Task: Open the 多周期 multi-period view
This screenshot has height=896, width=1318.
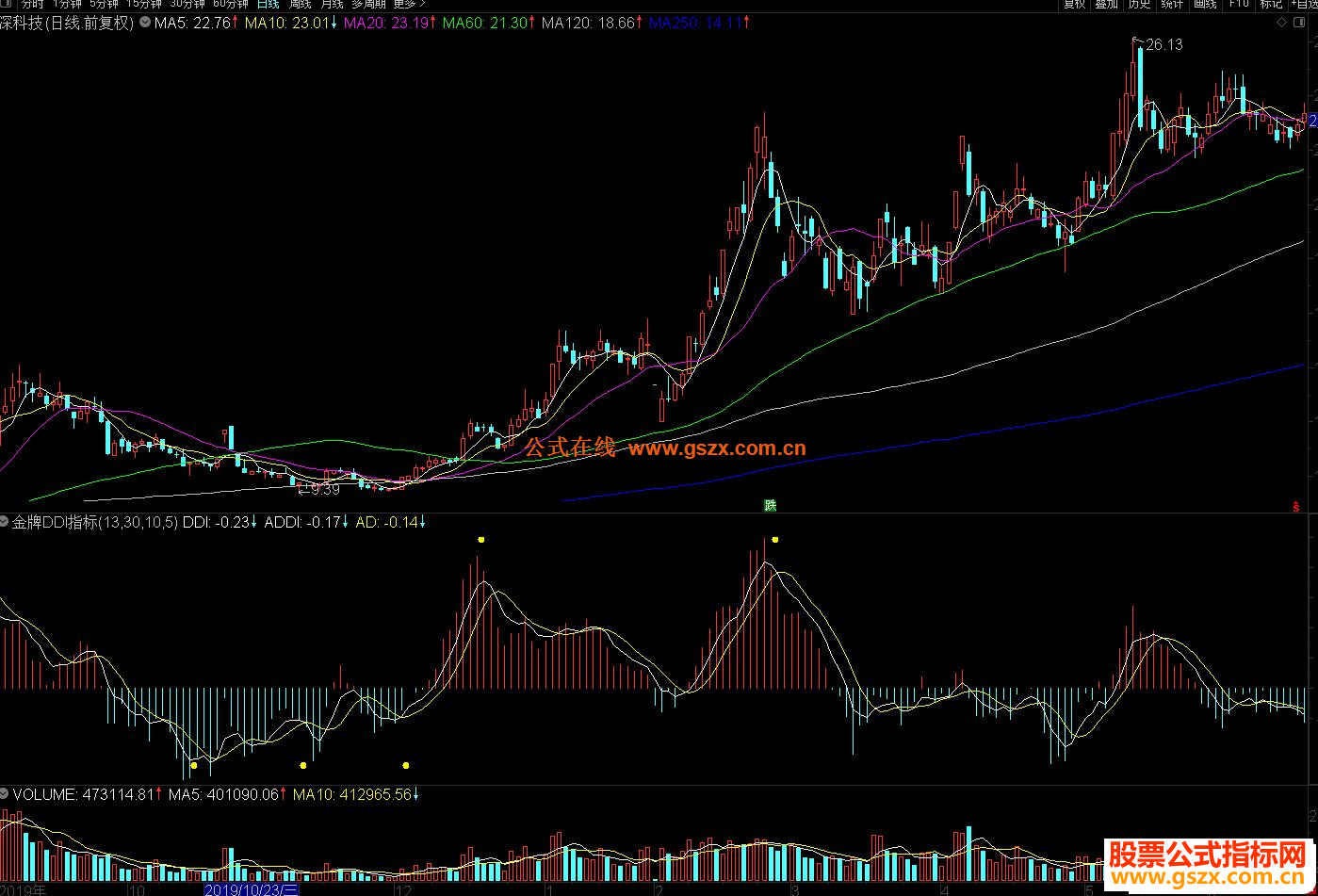Action: (368, 4)
